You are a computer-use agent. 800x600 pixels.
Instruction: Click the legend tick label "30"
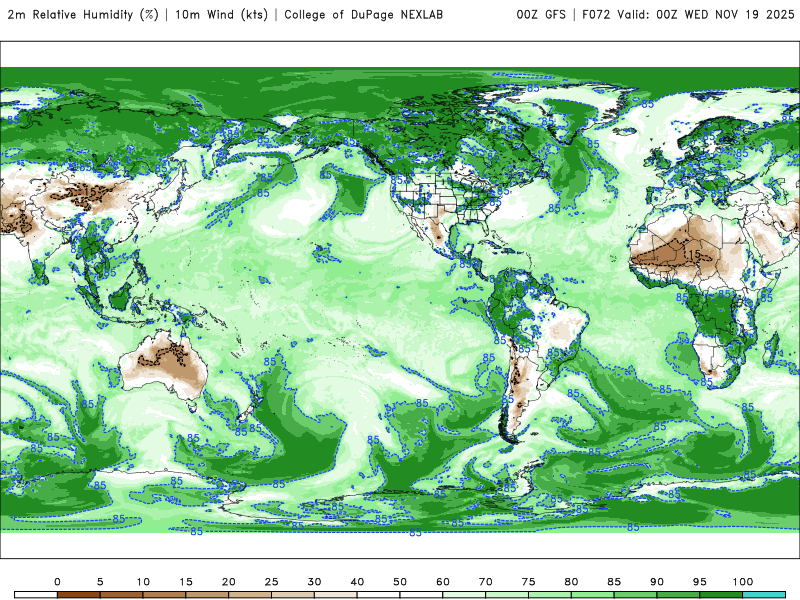314,582
